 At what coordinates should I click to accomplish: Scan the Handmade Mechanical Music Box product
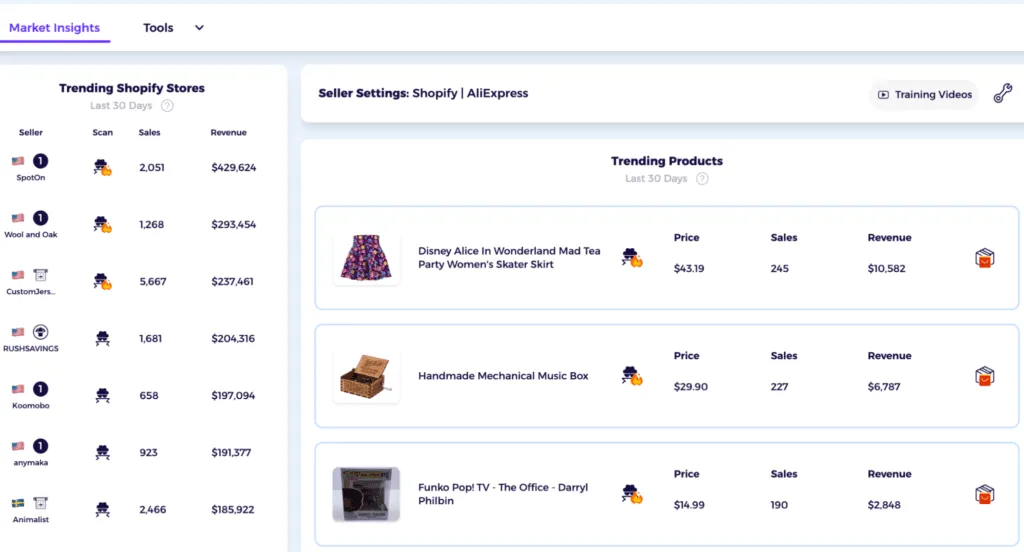[x=632, y=376]
